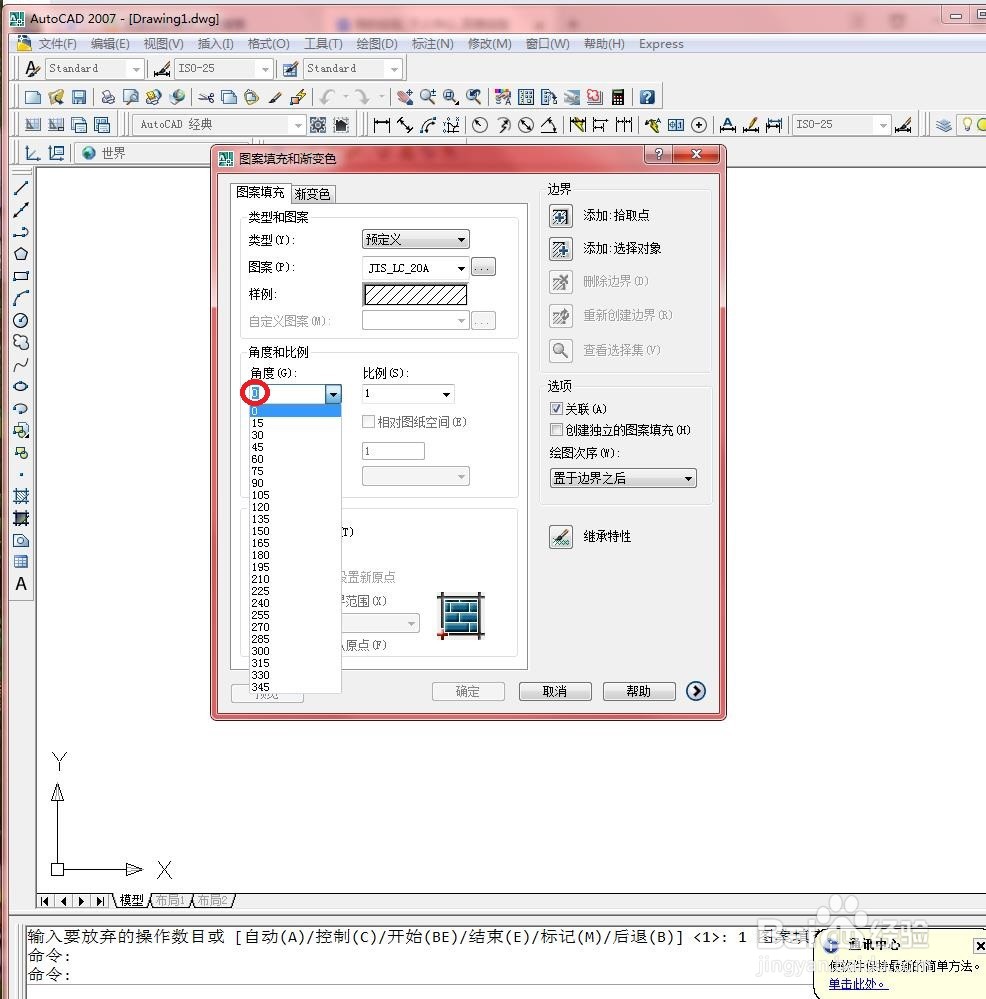986x999 pixels.
Task: Click the Open file icon in toolbar
Action: click(56, 97)
